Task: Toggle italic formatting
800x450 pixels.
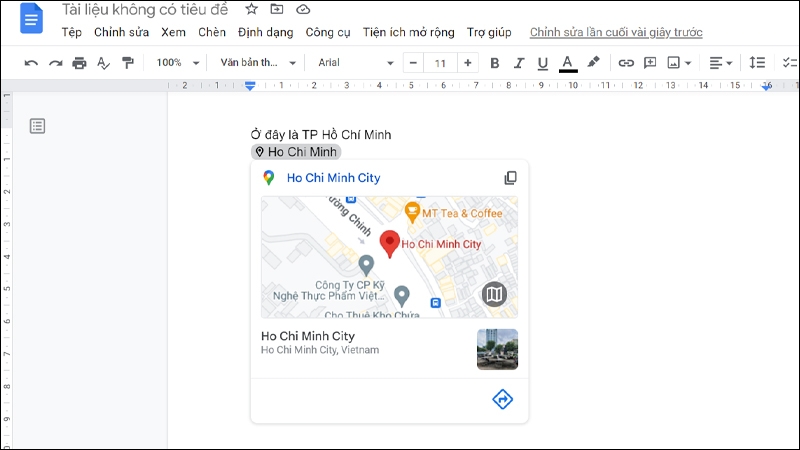Action: [519, 63]
